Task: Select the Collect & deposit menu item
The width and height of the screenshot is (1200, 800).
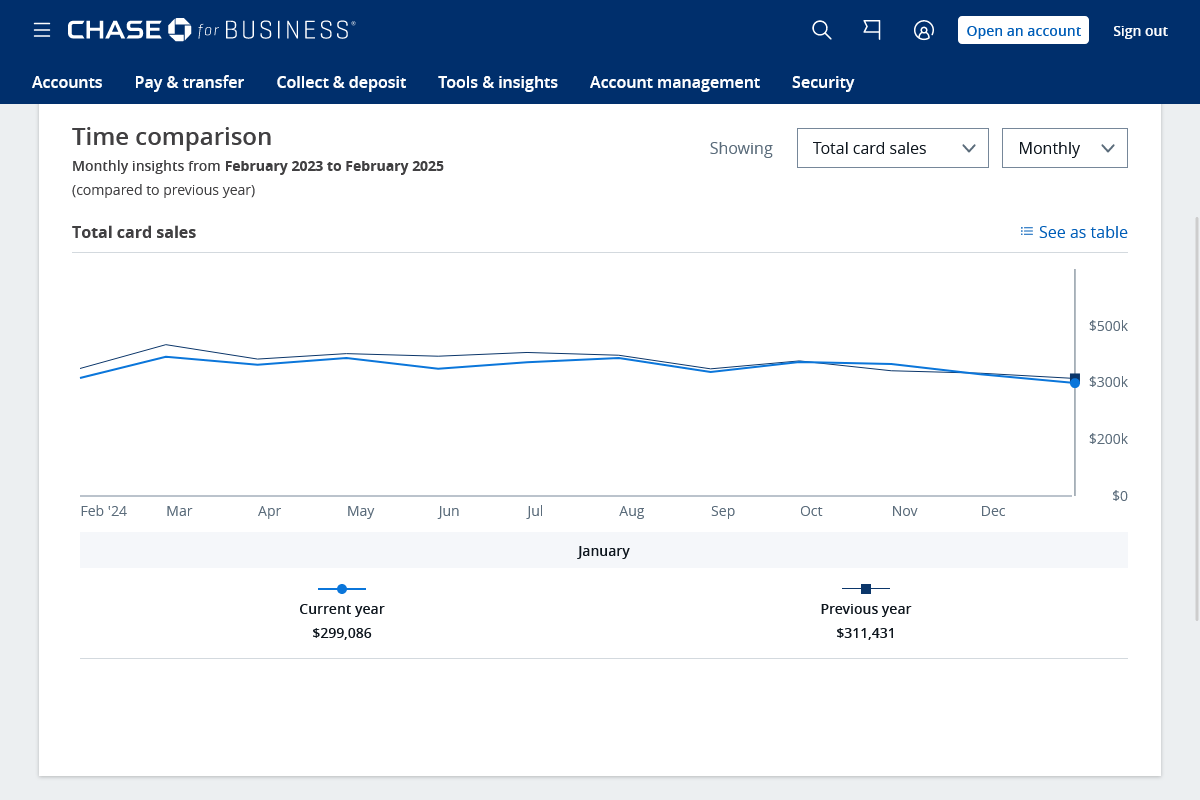Action: [x=341, y=82]
